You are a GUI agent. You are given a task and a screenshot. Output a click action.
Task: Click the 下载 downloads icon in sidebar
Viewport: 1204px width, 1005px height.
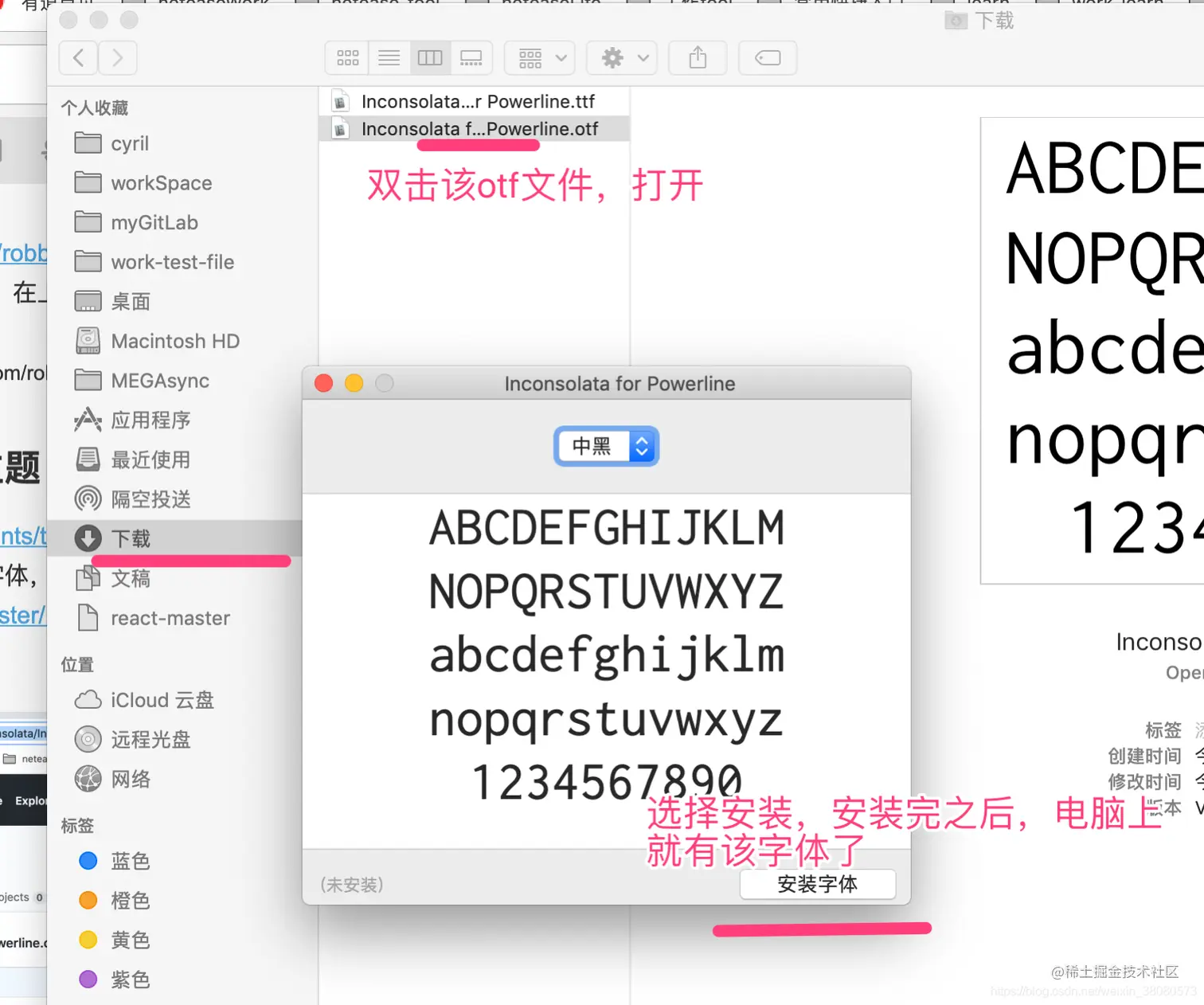click(x=88, y=538)
